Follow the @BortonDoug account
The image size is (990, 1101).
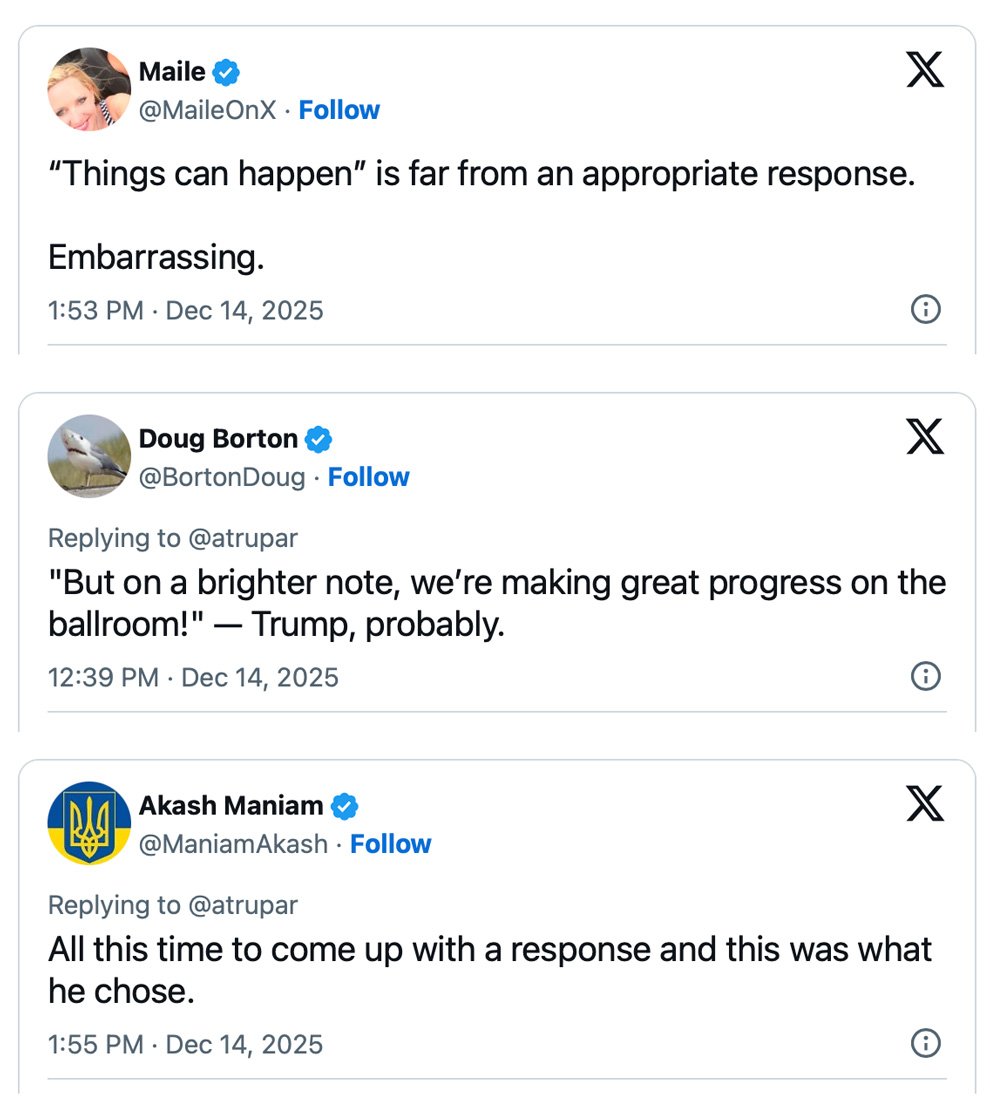click(x=369, y=477)
